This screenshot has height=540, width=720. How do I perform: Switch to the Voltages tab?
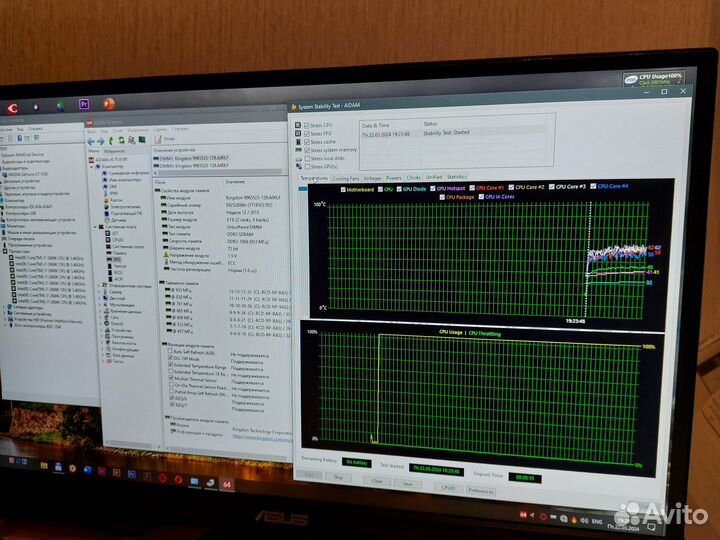372,178
